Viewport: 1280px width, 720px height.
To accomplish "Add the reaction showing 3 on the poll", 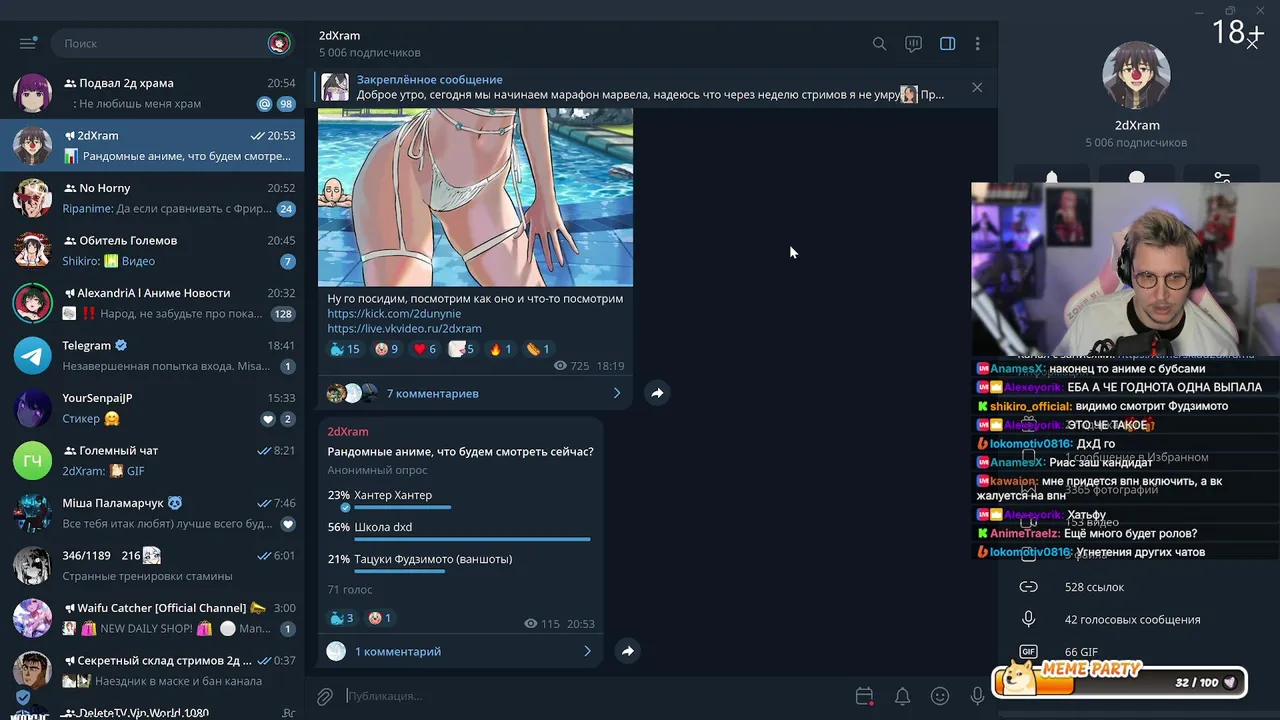I will (342, 618).
